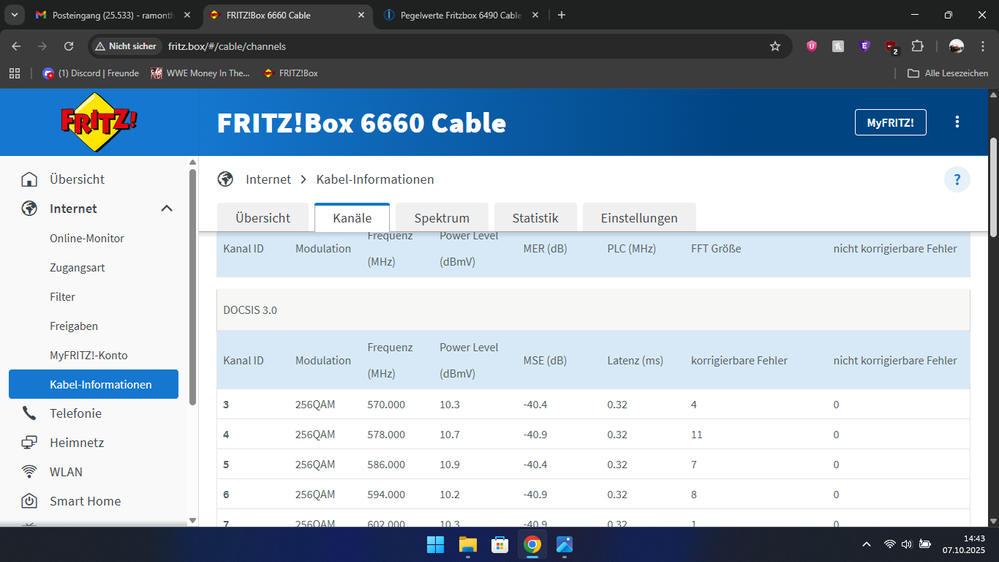Open the tab search dropdown arrow
999x562 pixels.
pos(14,15)
